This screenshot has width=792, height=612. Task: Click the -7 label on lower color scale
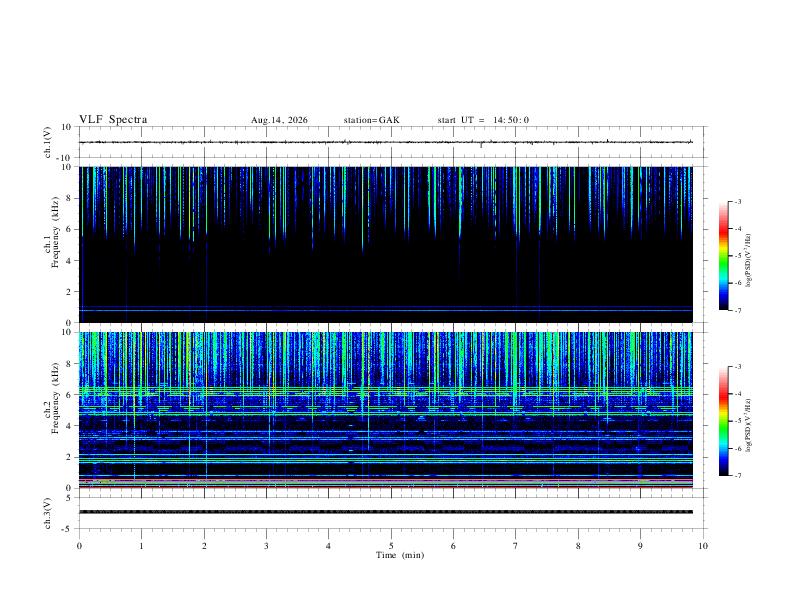[738, 476]
